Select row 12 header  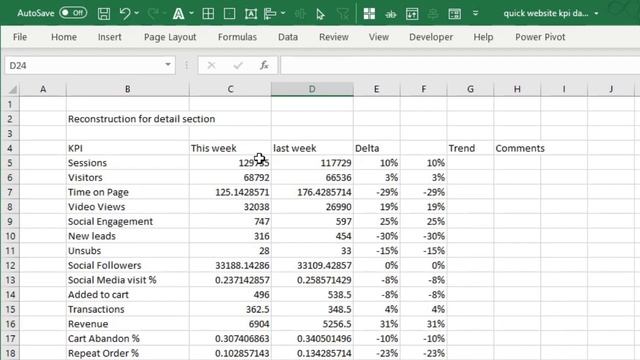(10, 265)
